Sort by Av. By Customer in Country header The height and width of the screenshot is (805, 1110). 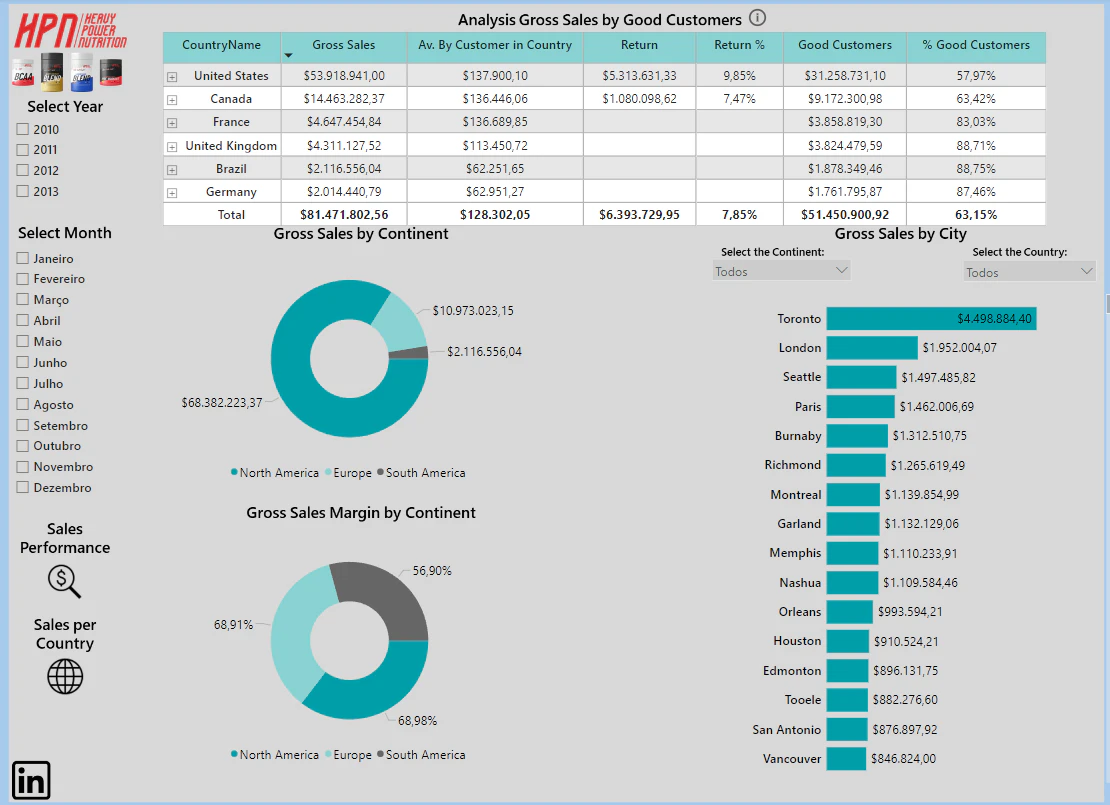pos(495,45)
